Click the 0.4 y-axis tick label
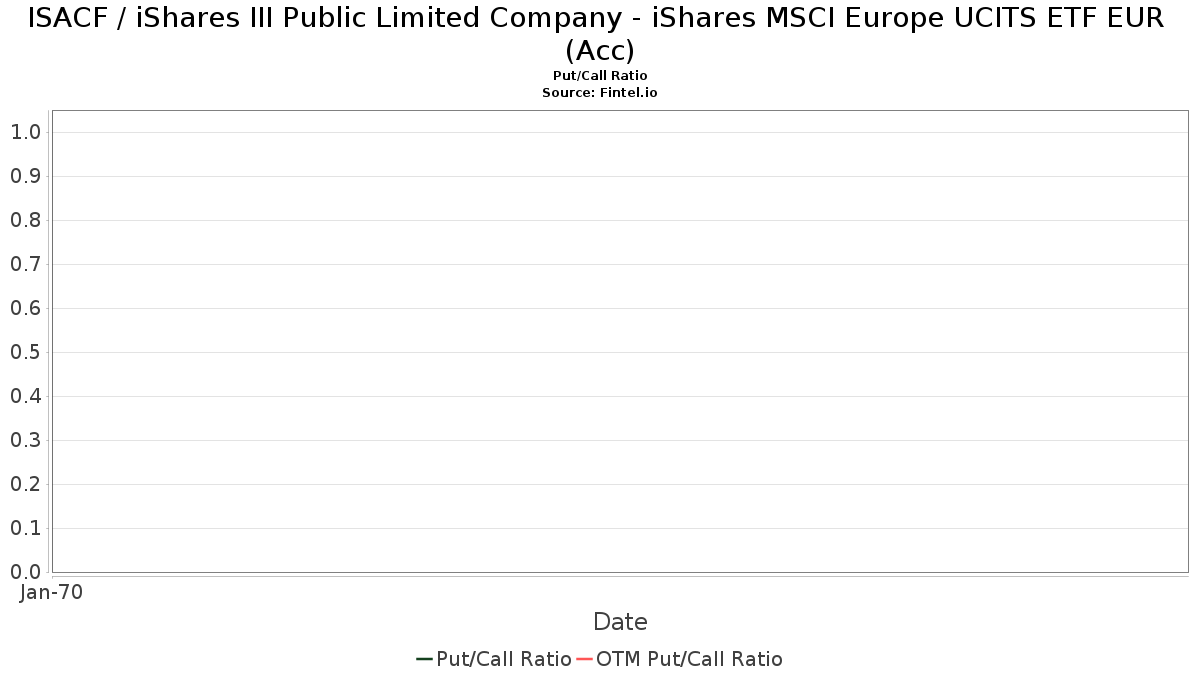 (x=26, y=396)
